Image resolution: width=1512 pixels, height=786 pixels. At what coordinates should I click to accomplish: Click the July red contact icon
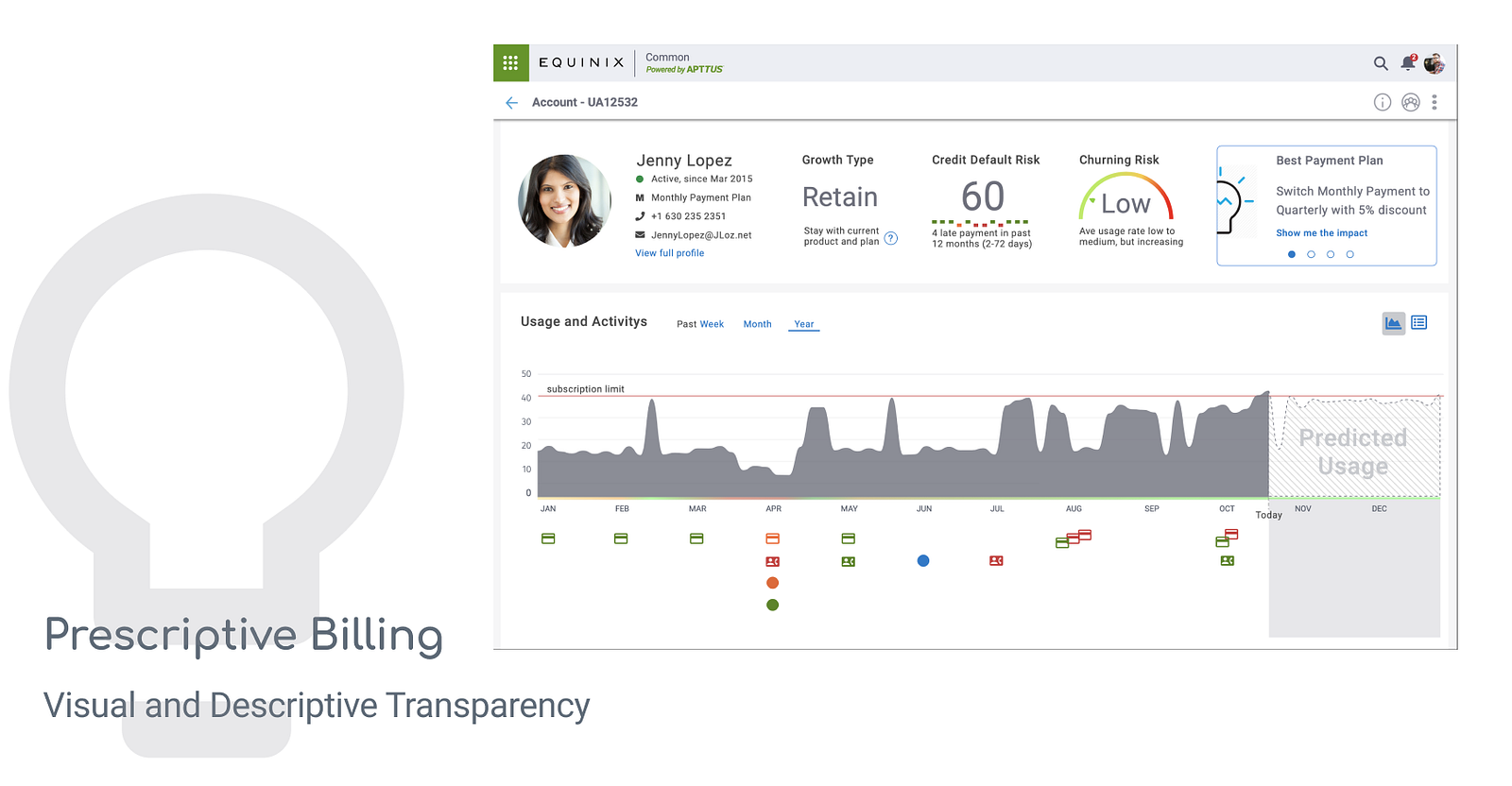[x=996, y=561]
